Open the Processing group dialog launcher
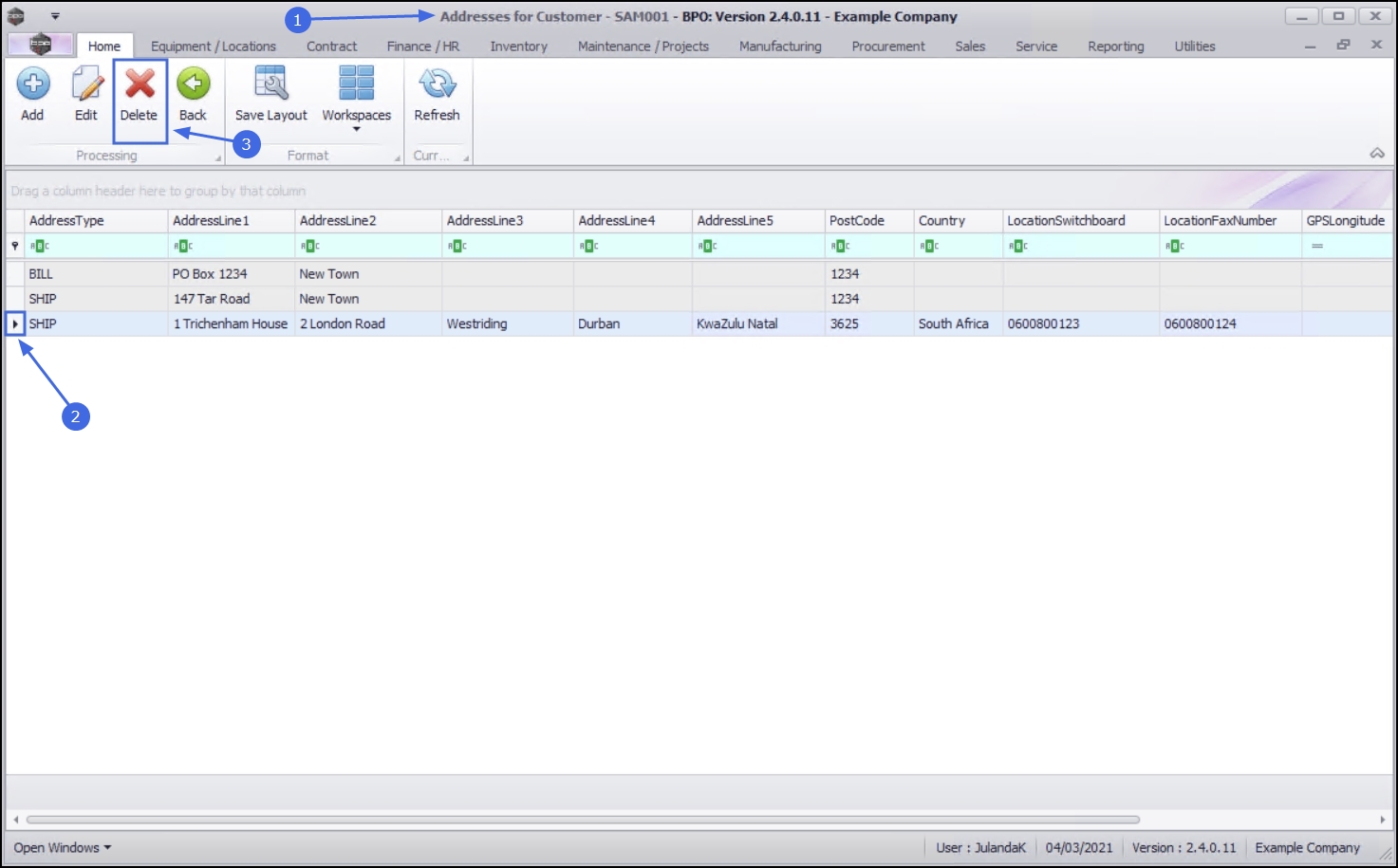 [218, 158]
